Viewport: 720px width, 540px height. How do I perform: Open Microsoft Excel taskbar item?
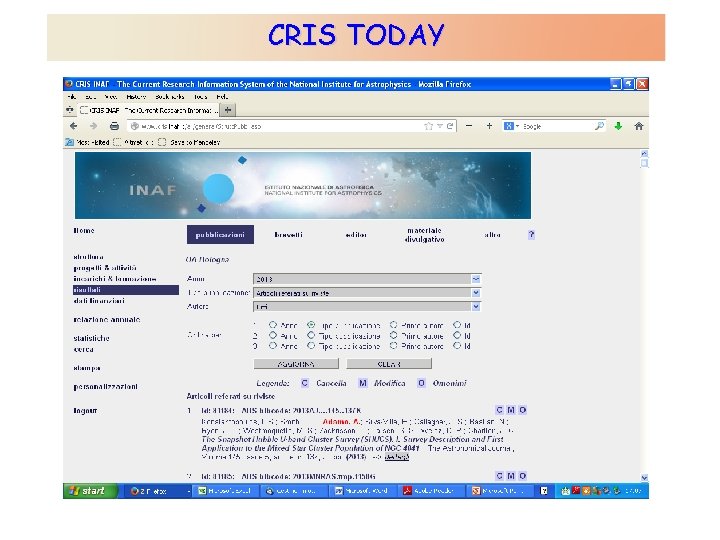coord(225,491)
